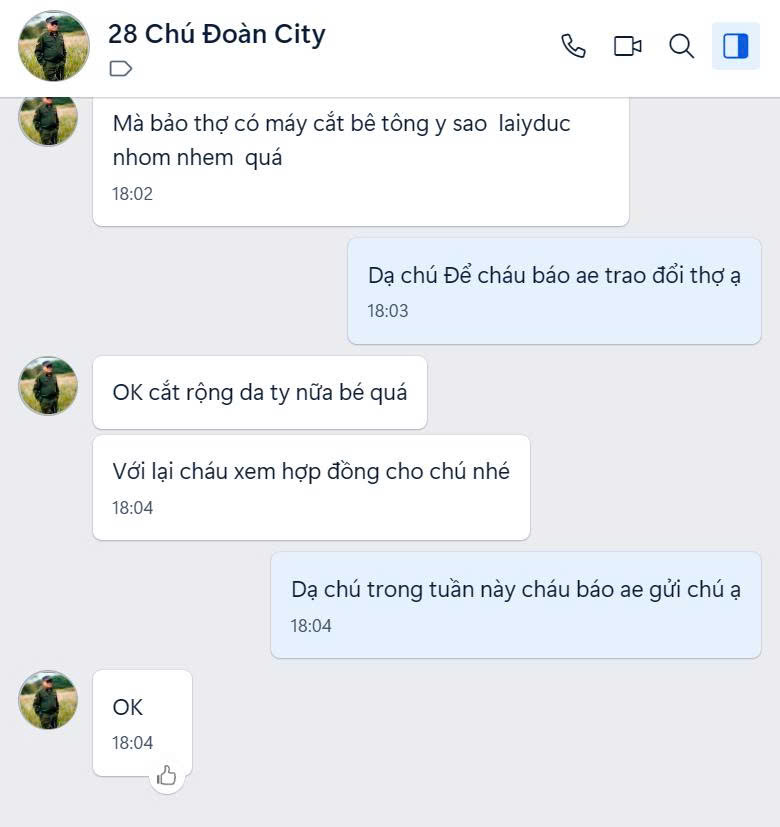Click the avatar next to the final OK message
This screenshot has width=780, height=827.
click(48, 700)
